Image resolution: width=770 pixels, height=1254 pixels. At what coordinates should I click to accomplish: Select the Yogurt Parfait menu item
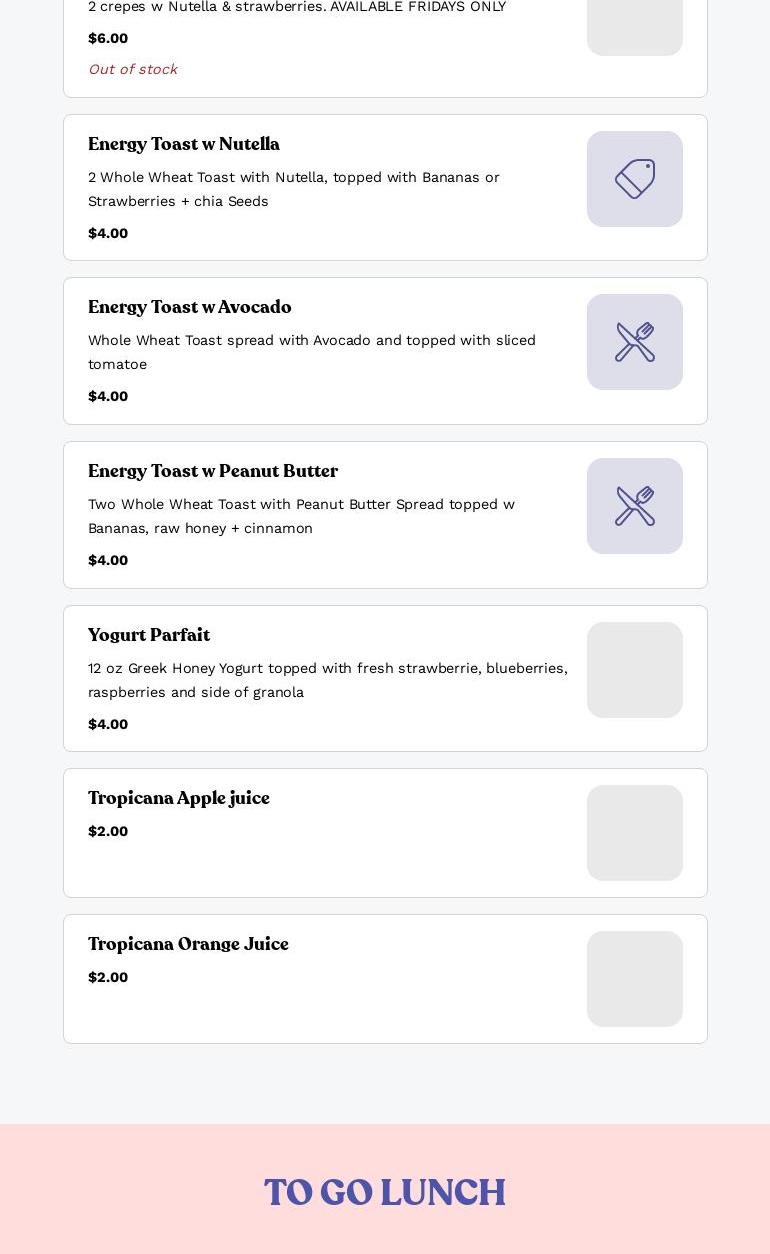point(149,636)
